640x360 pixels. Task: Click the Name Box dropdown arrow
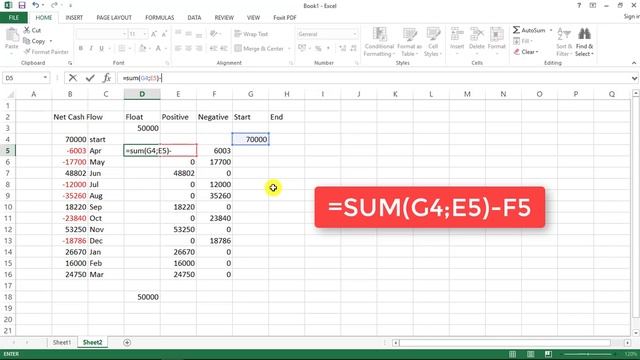click(45, 78)
